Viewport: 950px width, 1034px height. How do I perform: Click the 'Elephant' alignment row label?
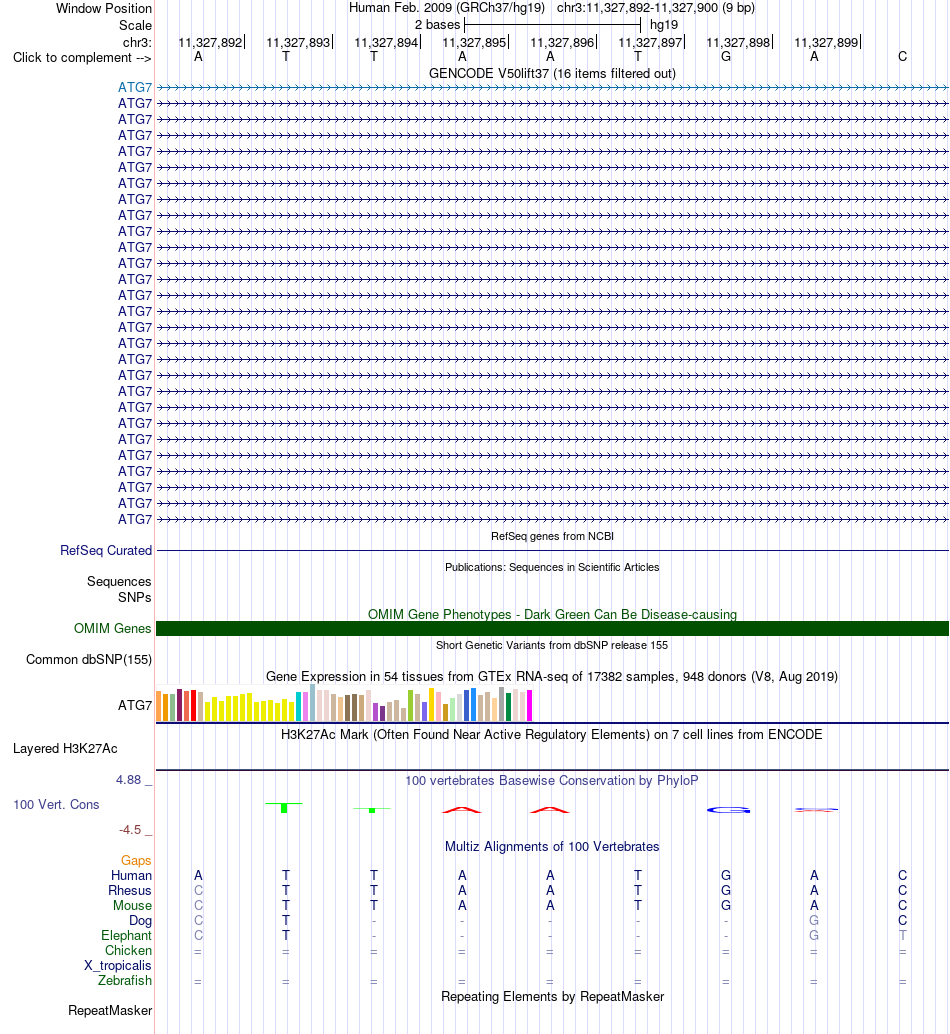(127, 935)
